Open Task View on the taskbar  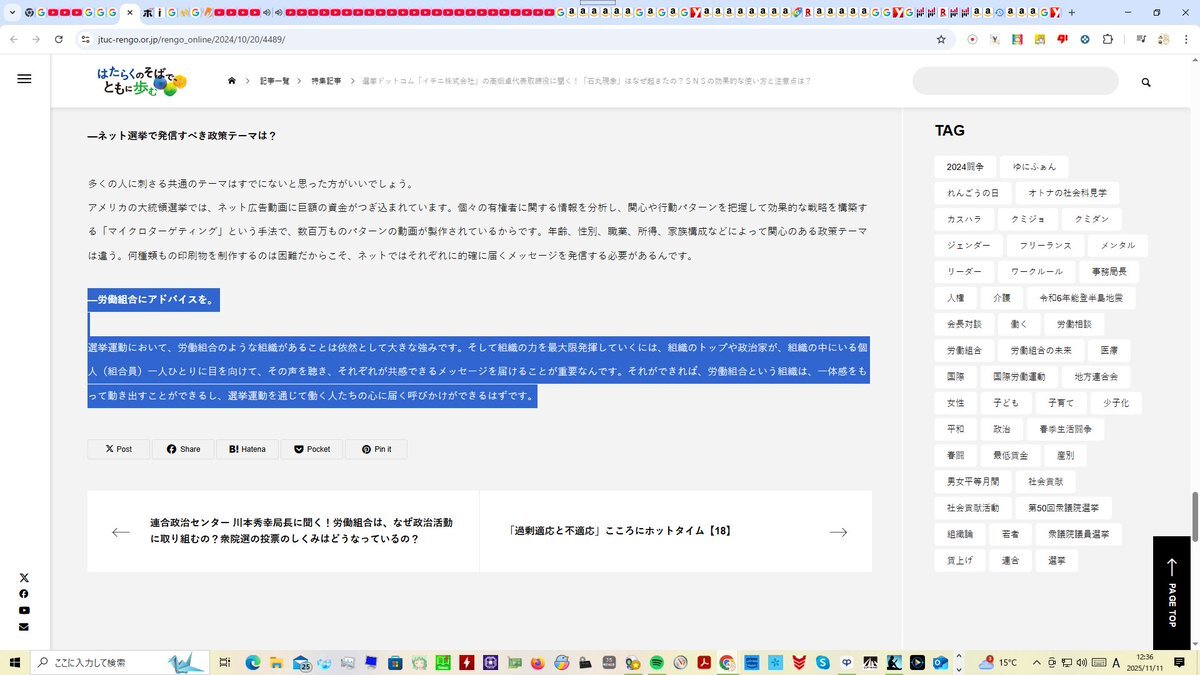pyautogui.click(x=225, y=662)
